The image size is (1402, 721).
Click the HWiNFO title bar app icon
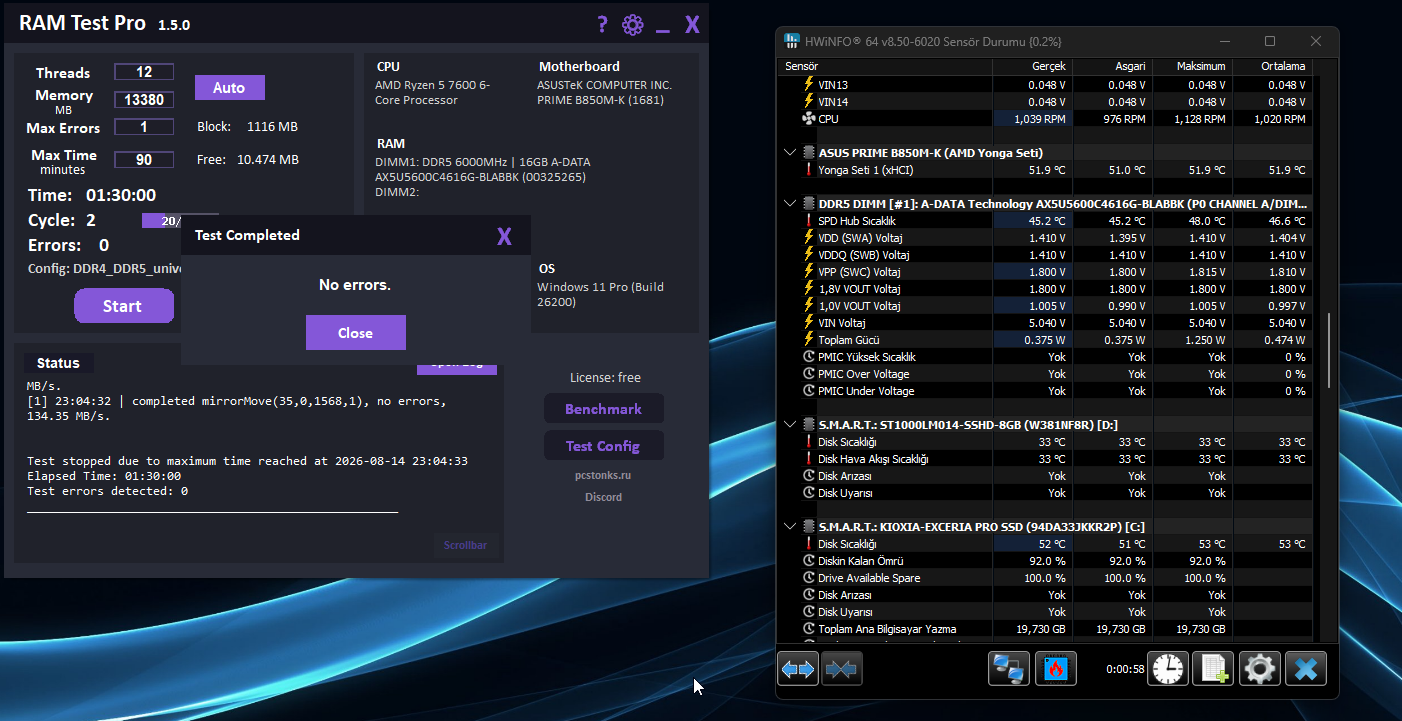pos(792,41)
